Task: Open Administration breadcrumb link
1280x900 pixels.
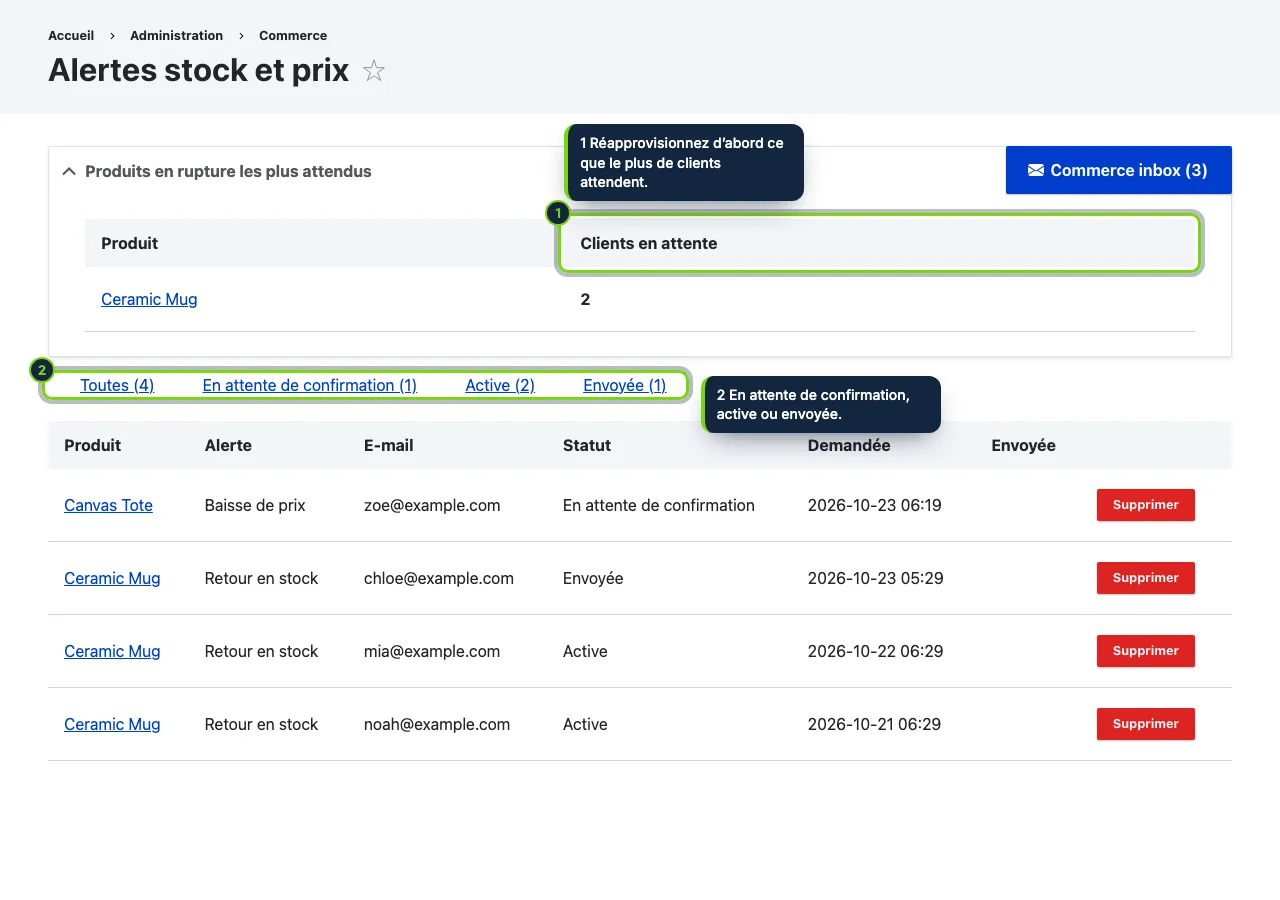Action: pos(176,35)
